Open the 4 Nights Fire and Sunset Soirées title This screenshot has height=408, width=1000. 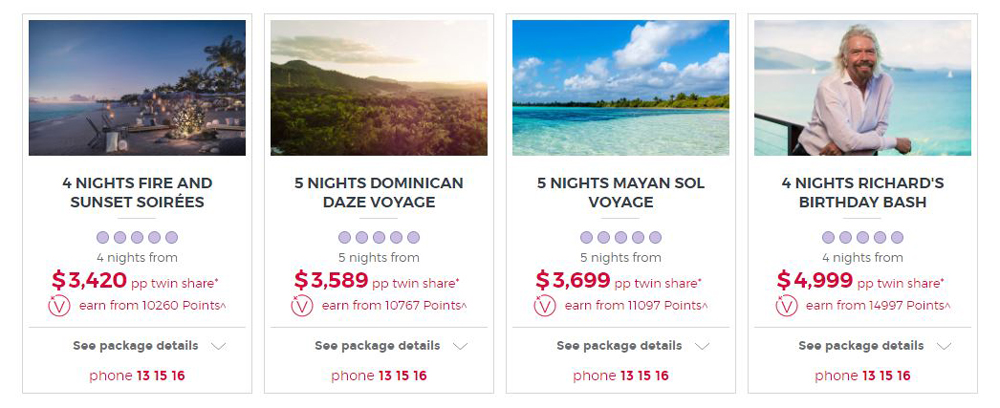pos(137,193)
